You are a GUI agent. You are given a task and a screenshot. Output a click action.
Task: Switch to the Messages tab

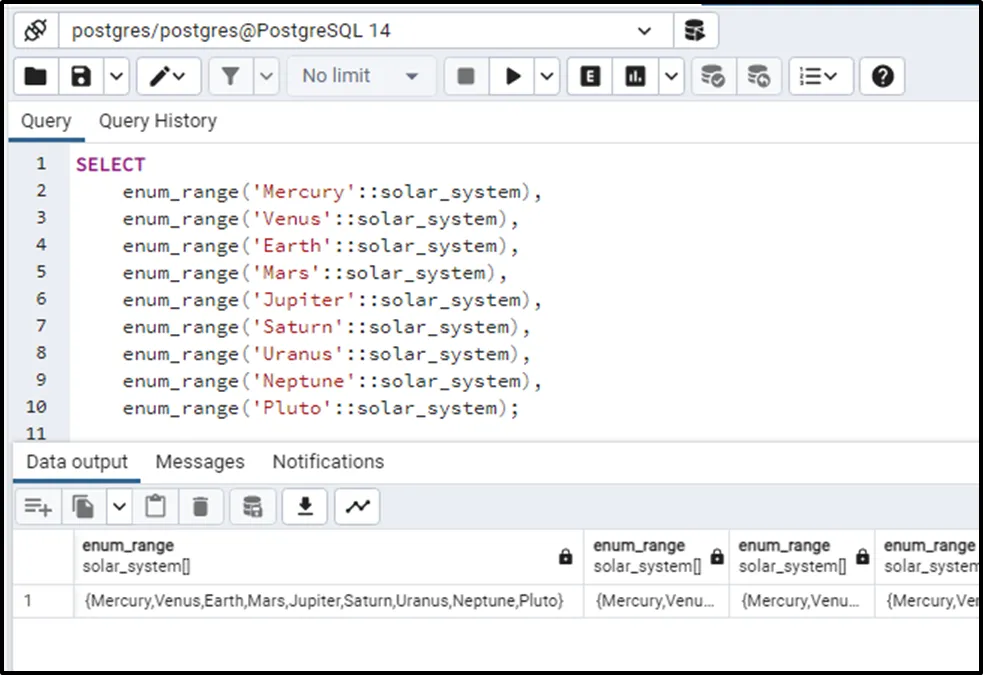point(200,462)
